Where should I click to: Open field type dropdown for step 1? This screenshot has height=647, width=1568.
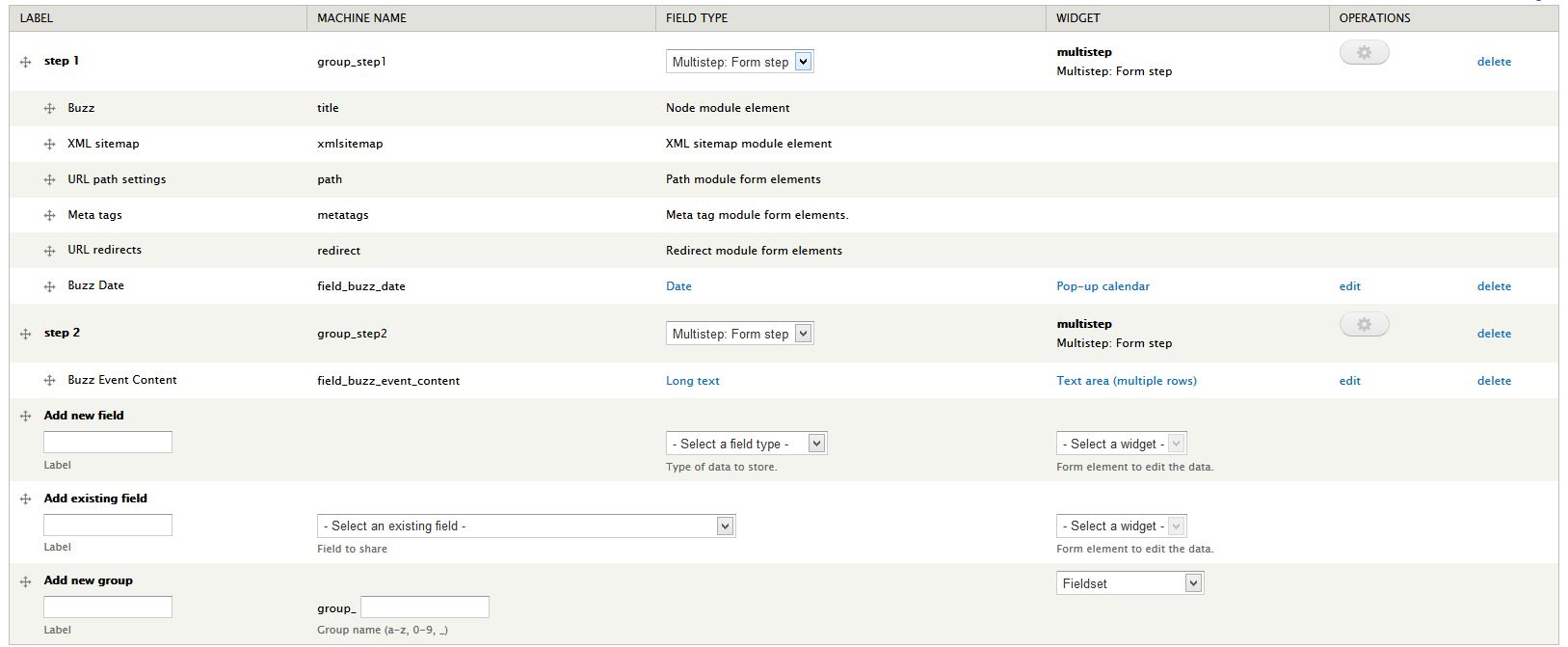[739, 62]
